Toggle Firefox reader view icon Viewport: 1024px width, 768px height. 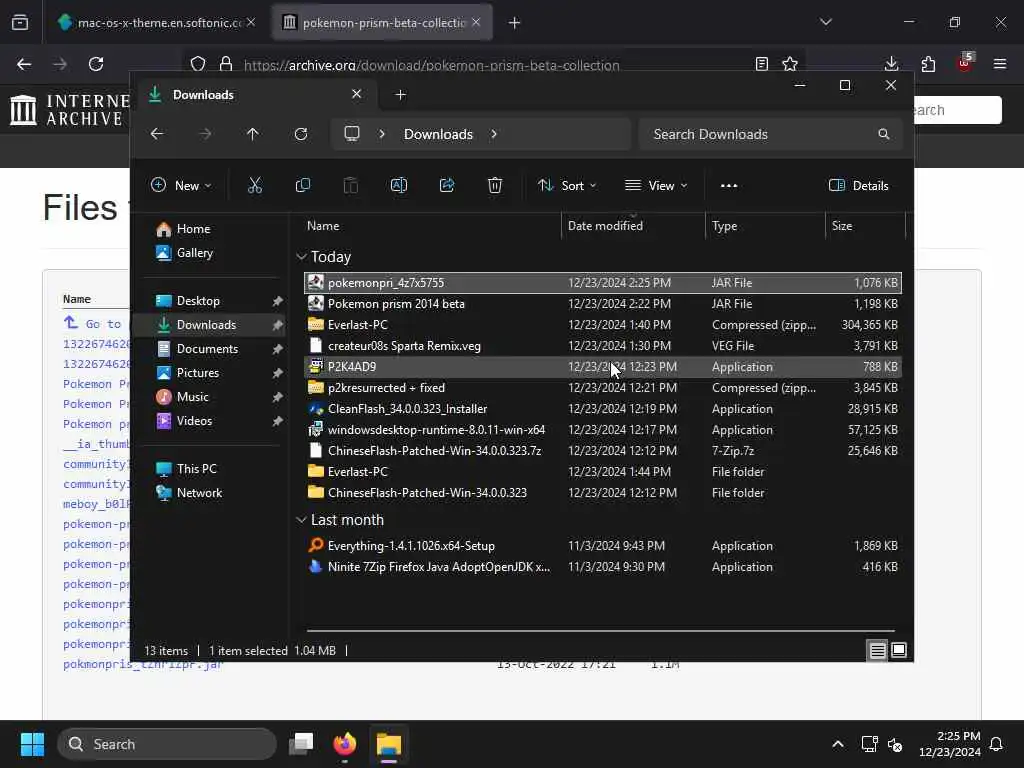click(761, 64)
